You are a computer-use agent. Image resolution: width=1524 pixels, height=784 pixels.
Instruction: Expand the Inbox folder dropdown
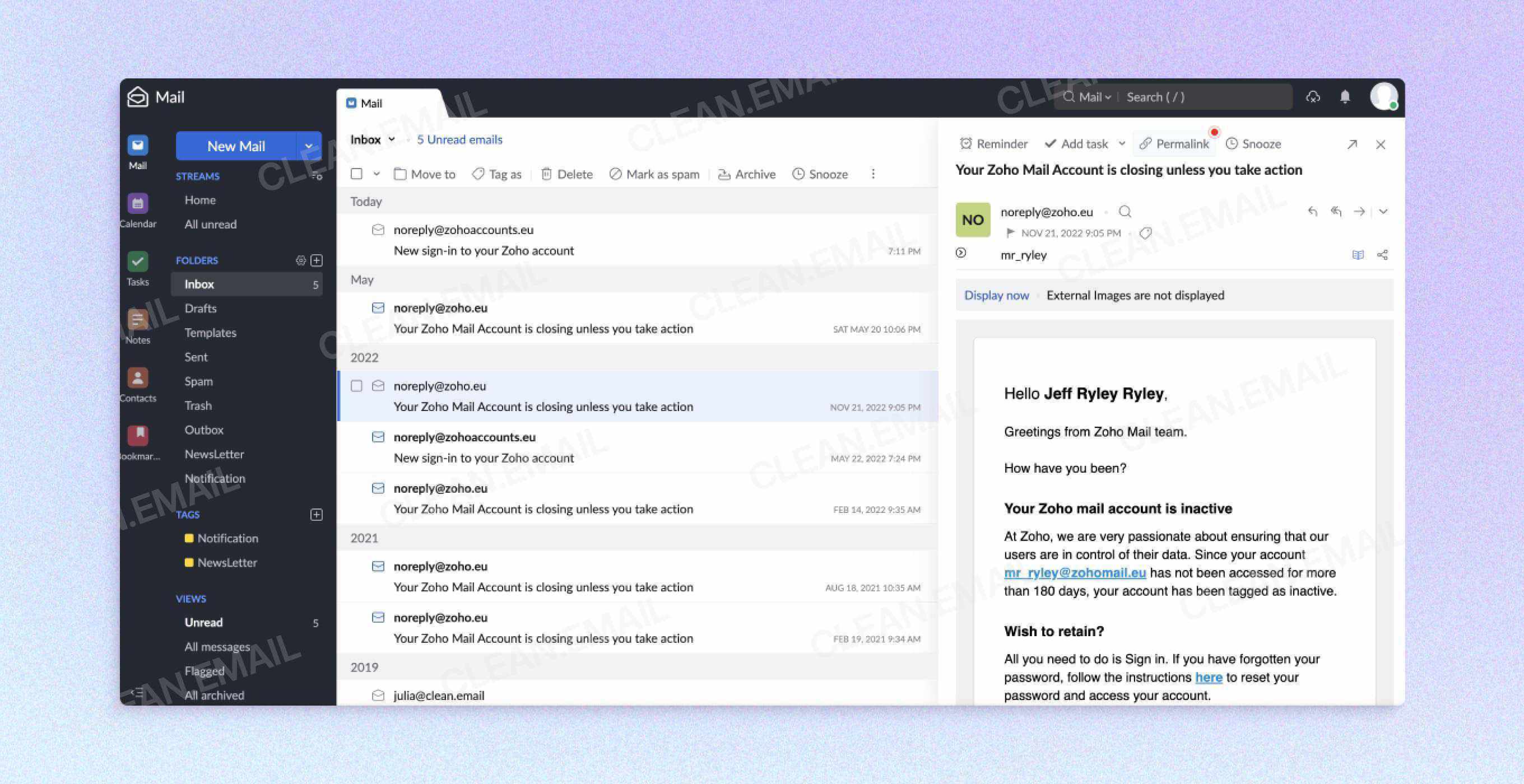tap(392, 139)
